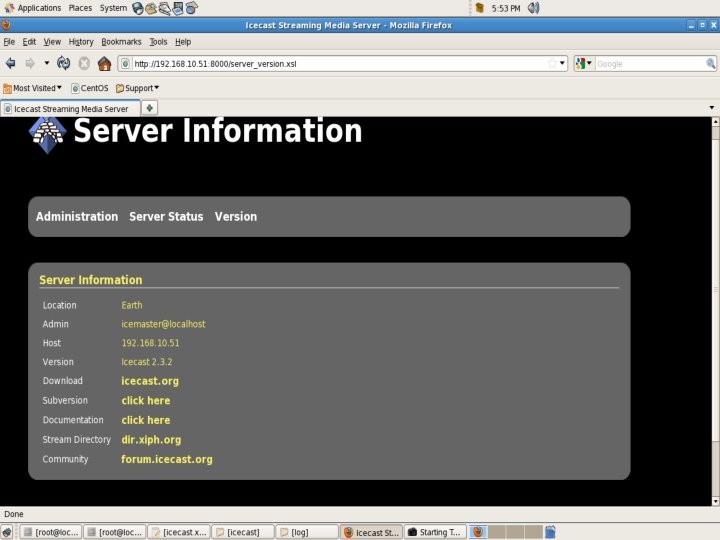
Task: Click the Forward arrow navigation button
Action: [x=30, y=63]
